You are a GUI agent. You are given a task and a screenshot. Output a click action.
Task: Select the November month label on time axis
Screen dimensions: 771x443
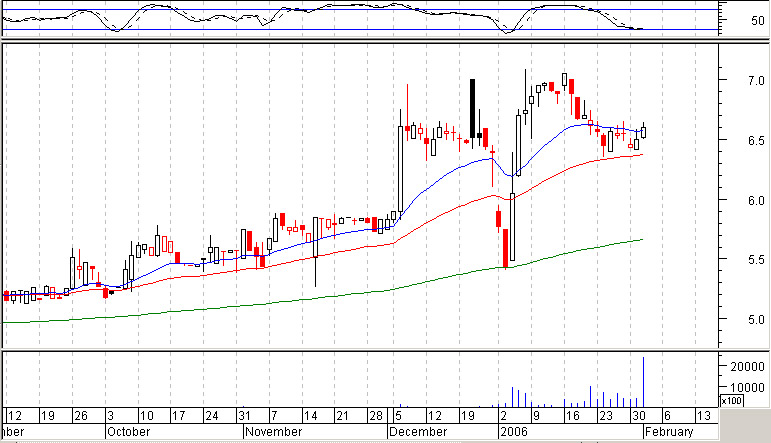pos(273,432)
